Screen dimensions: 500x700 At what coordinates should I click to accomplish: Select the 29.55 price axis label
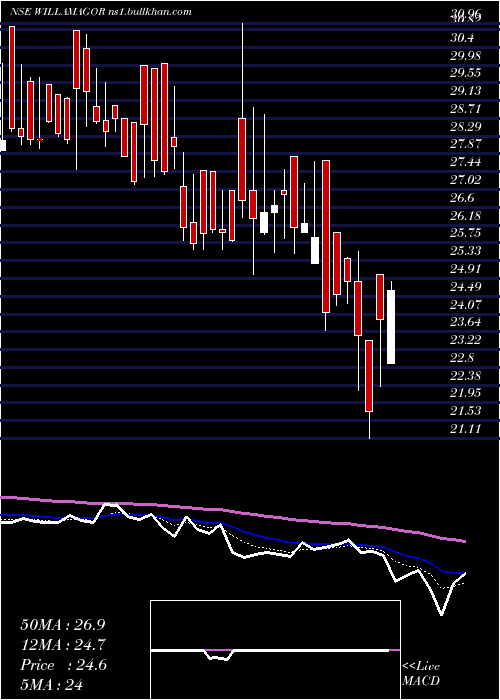(466, 73)
